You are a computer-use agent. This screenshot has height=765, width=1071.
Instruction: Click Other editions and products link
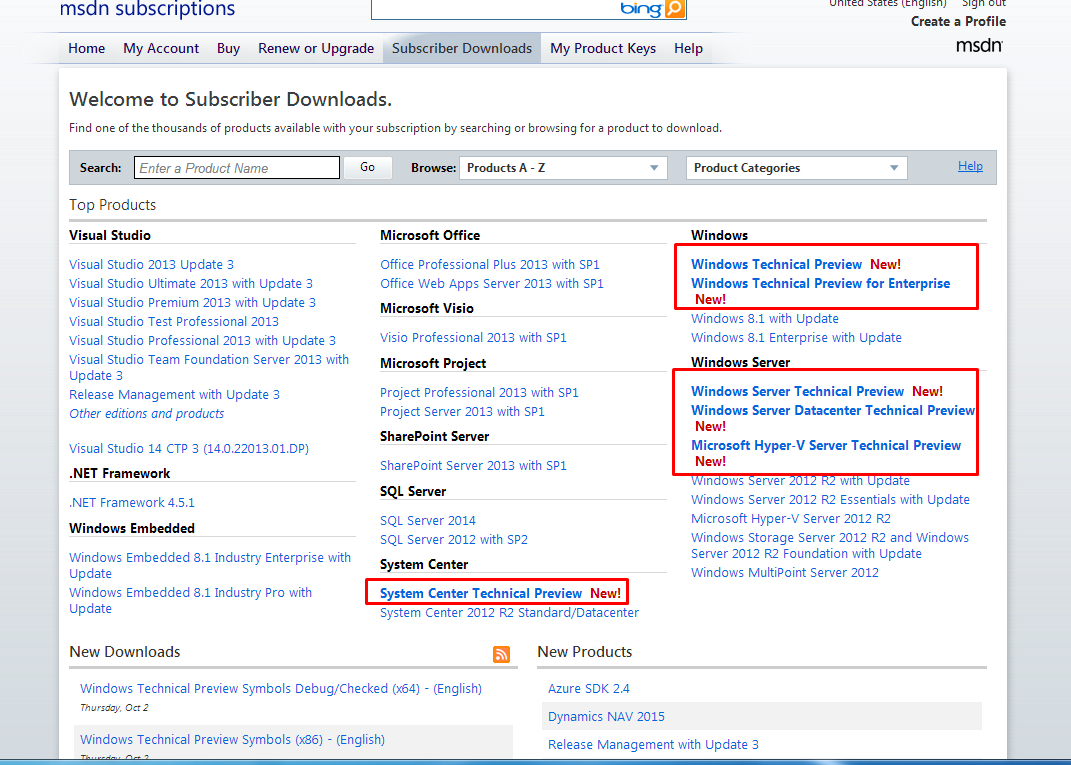pyautogui.click(x=147, y=414)
